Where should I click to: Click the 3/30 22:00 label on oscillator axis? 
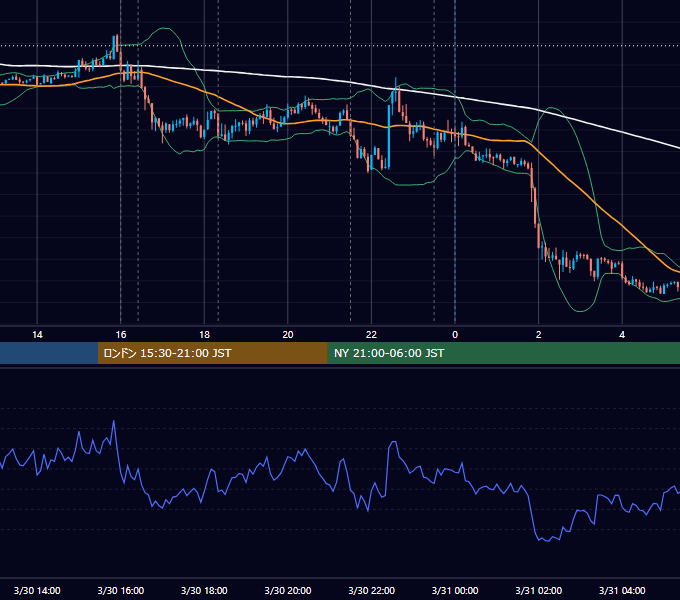coord(372,590)
